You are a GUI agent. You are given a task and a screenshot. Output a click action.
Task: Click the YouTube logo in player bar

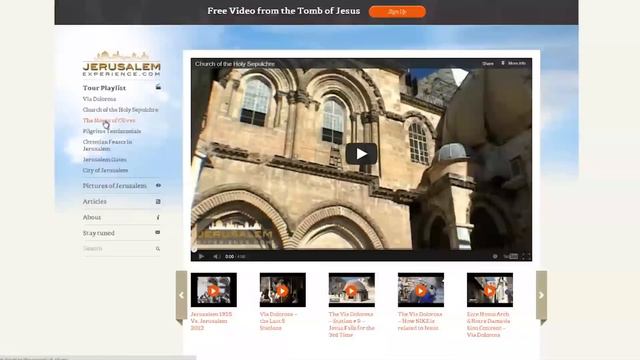(x=511, y=256)
